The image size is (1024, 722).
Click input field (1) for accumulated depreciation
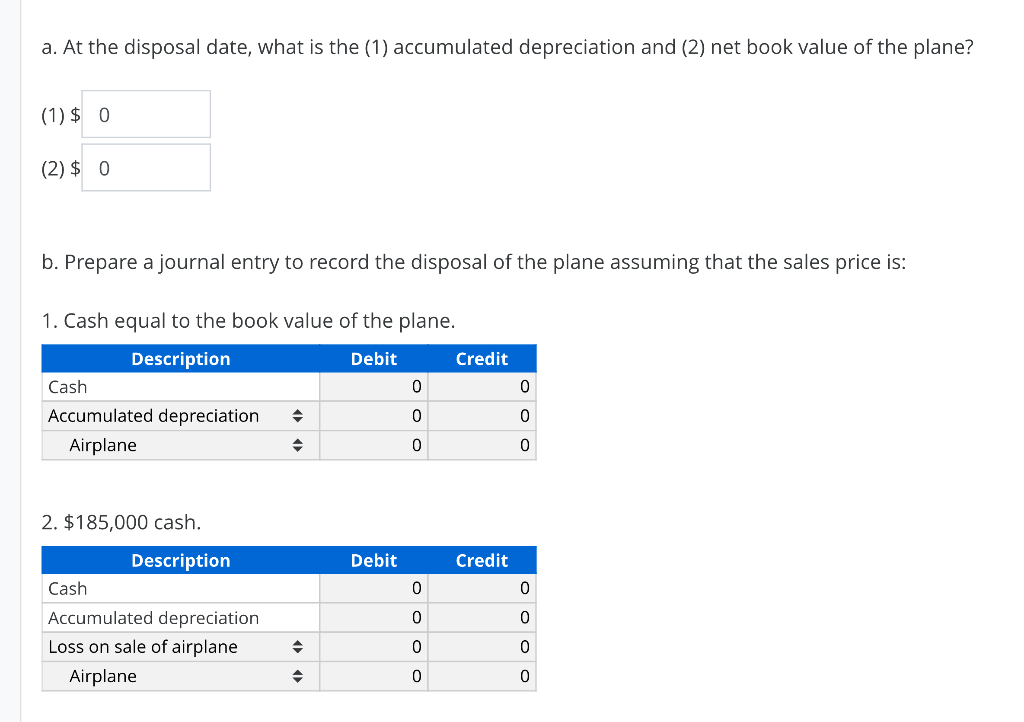(x=145, y=114)
